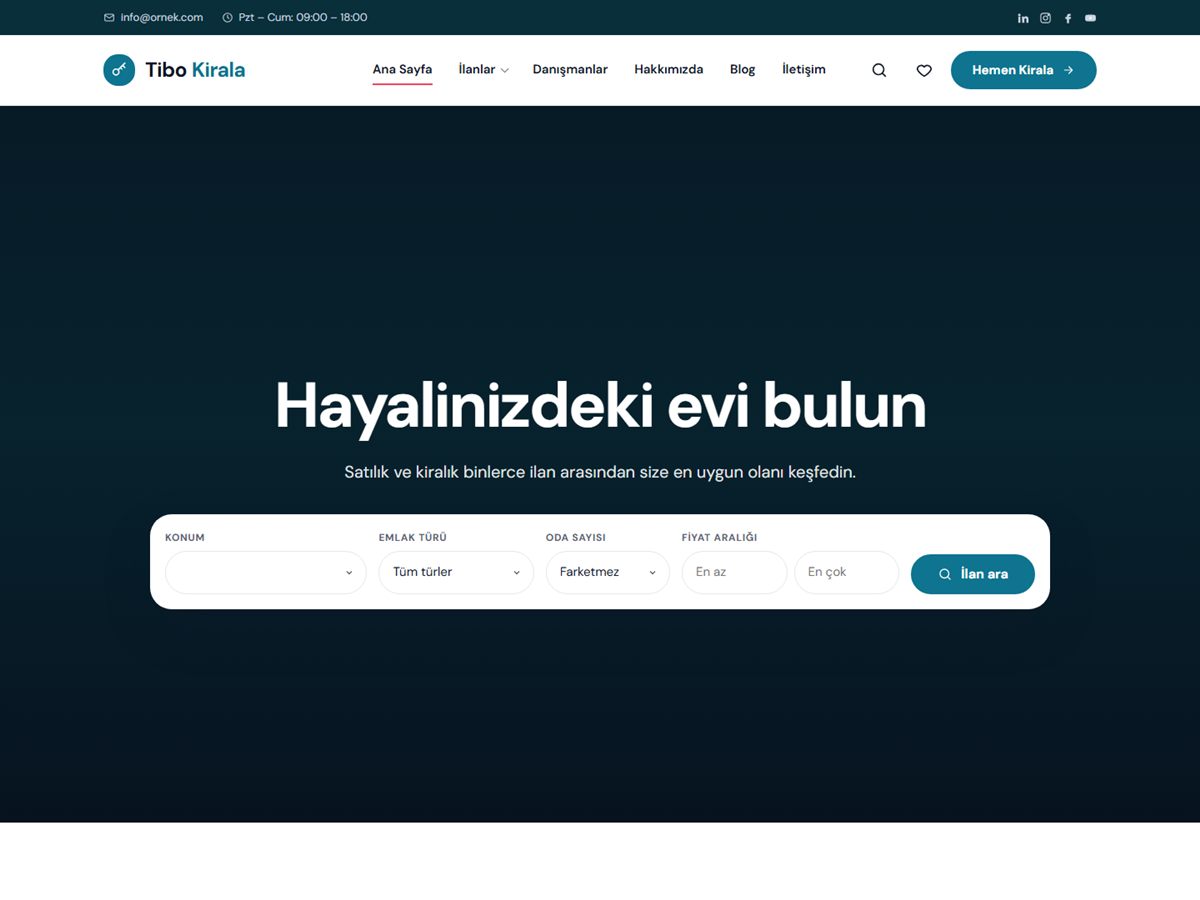Click the Tibo Kirala logo text
The image size is (1200, 900).
[x=195, y=70]
